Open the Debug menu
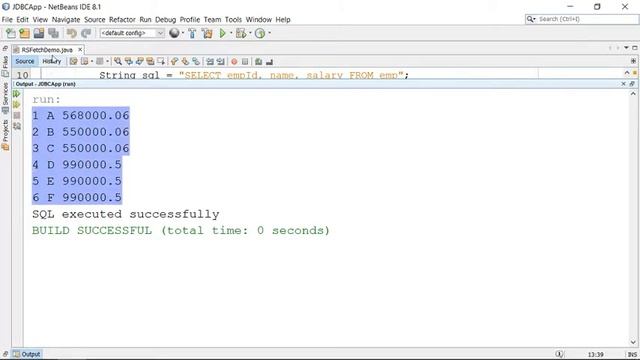The width and height of the screenshot is (640, 360). pos(165,20)
